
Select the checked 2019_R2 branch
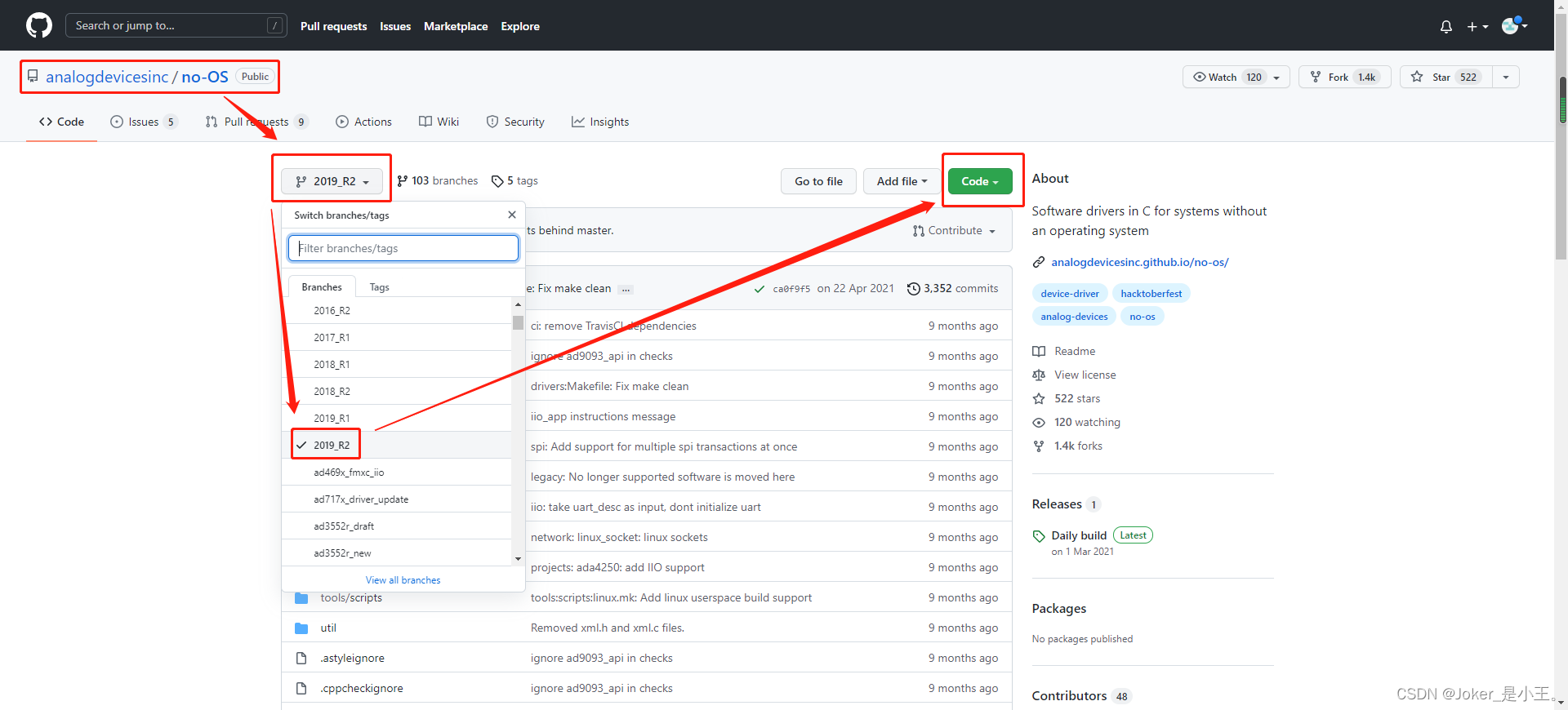point(397,446)
